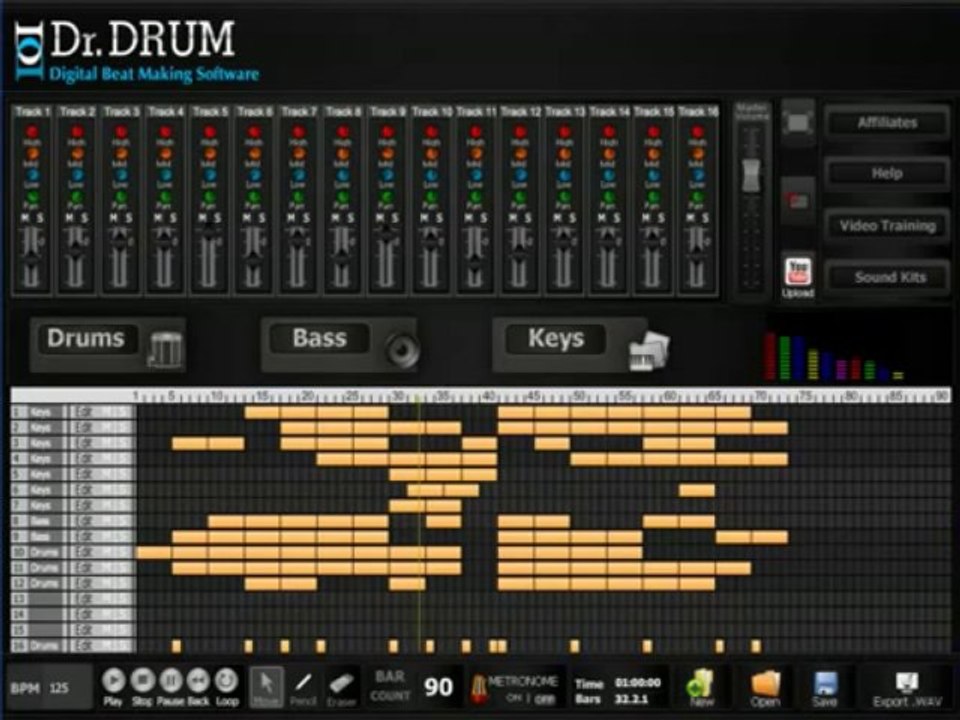Click the drum icon beside Drums
Viewport: 960px width, 720px height.
(165, 349)
